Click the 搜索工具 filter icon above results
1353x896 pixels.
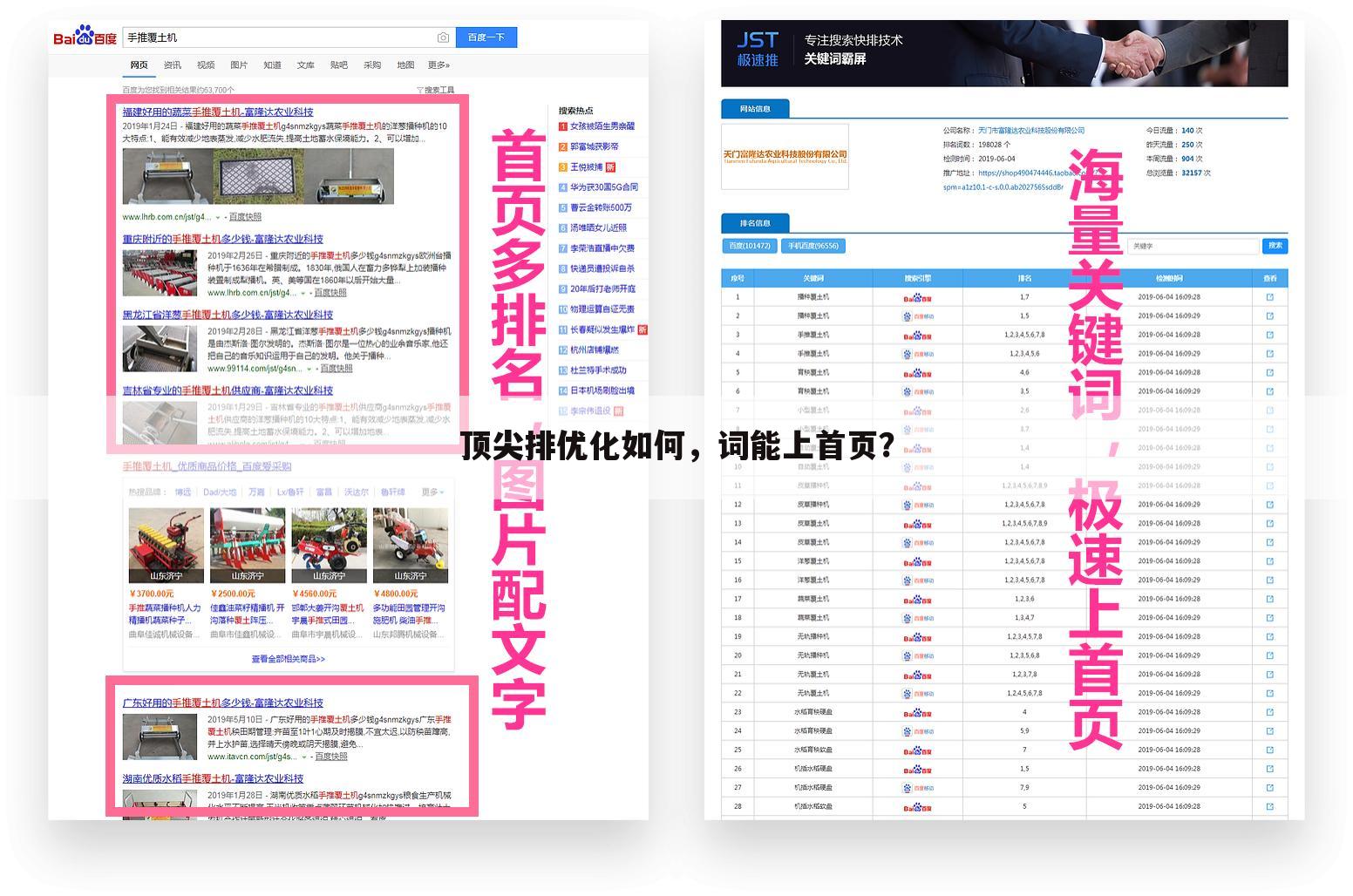[438, 88]
